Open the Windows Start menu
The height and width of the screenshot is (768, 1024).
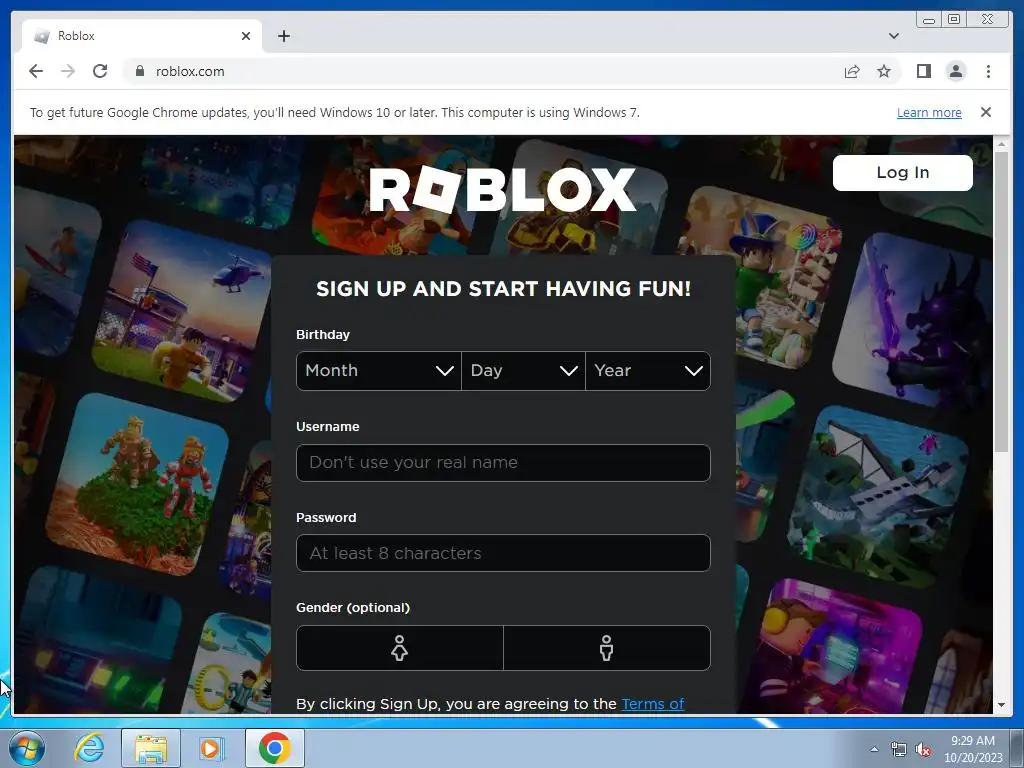[x=26, y=748]
